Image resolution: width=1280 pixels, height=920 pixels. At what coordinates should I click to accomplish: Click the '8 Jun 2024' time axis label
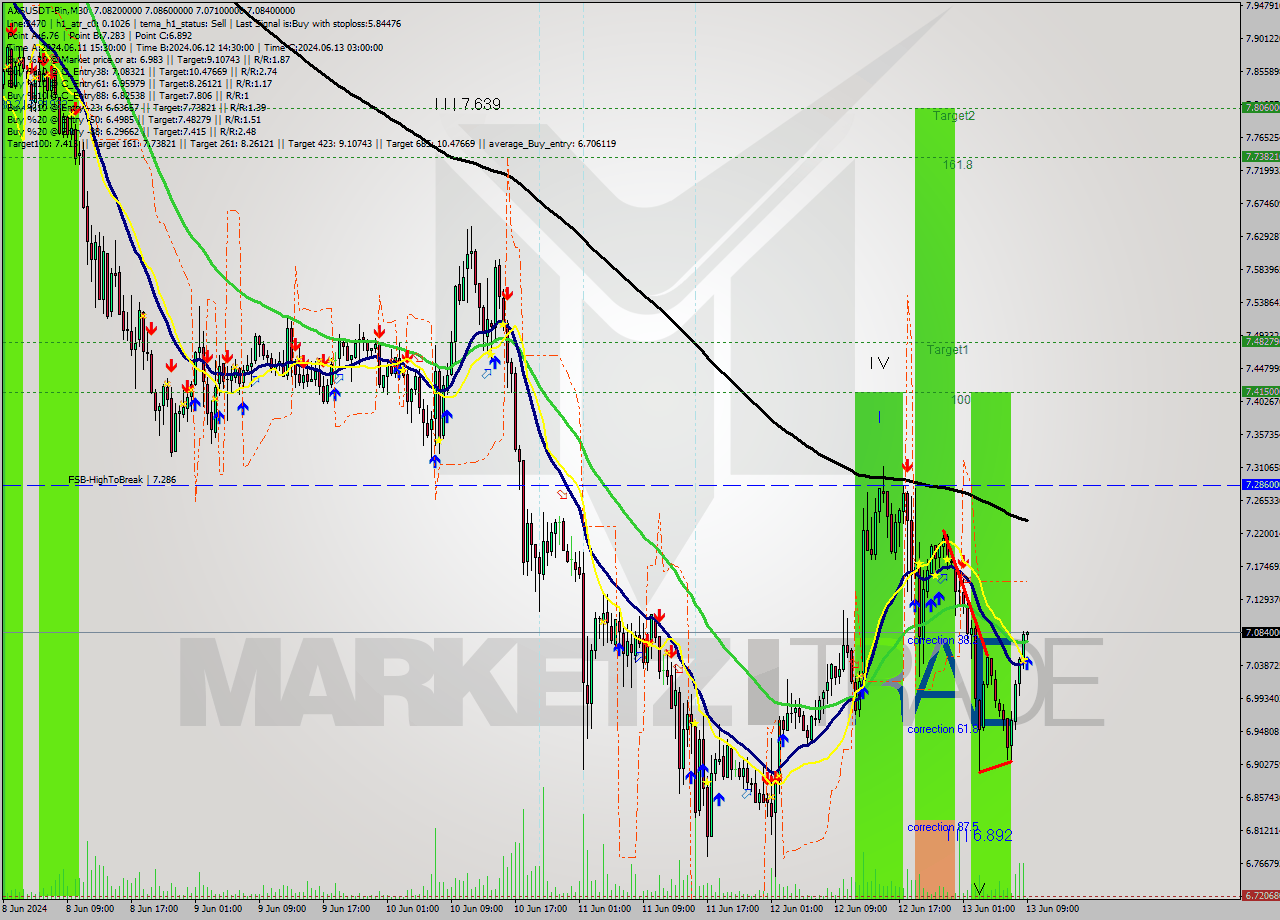tap(24, 909)
